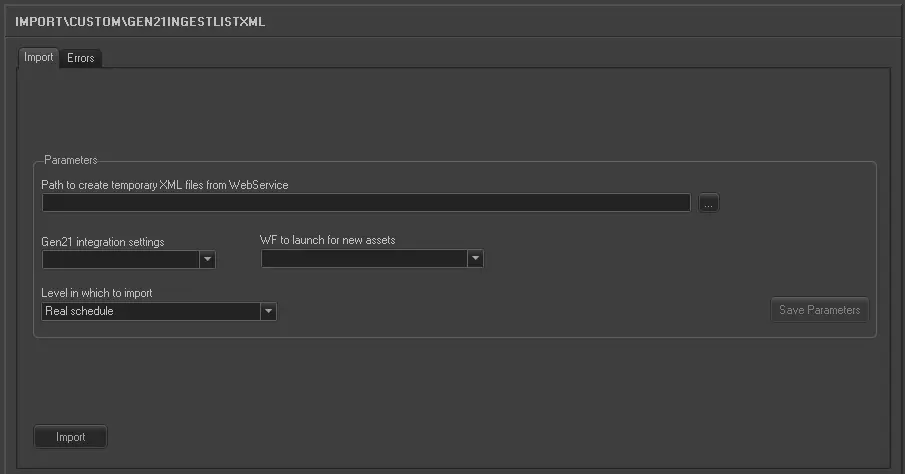Open Level in which to import dropdown arrow

pyautogui.click(x=268, y=311)
